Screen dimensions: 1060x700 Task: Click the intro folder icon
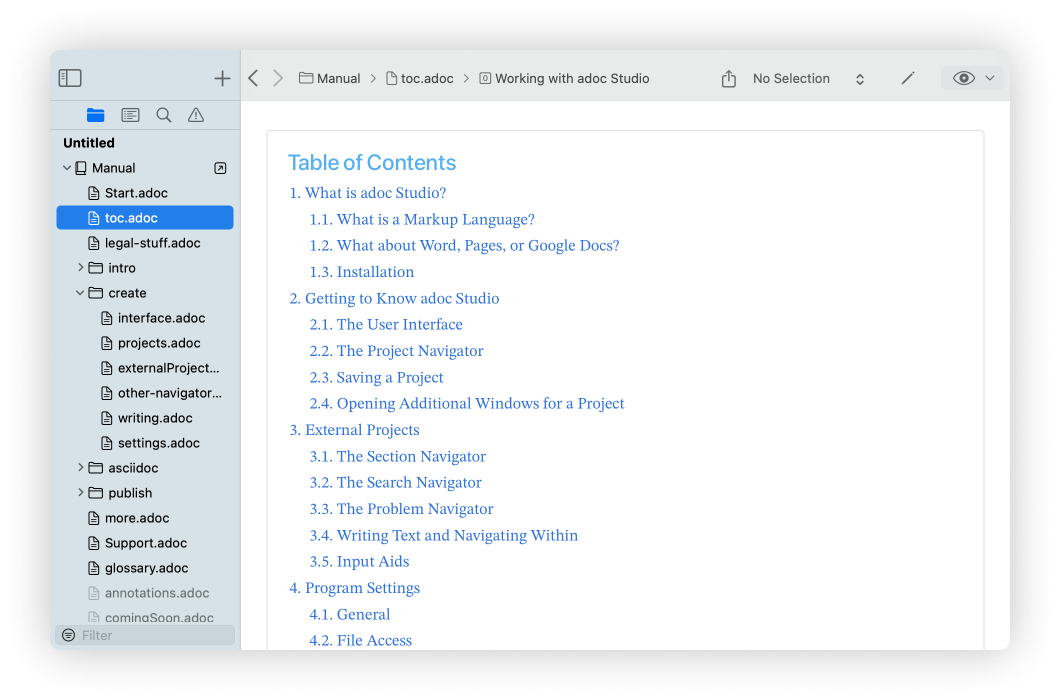click(x=96, y=268)
